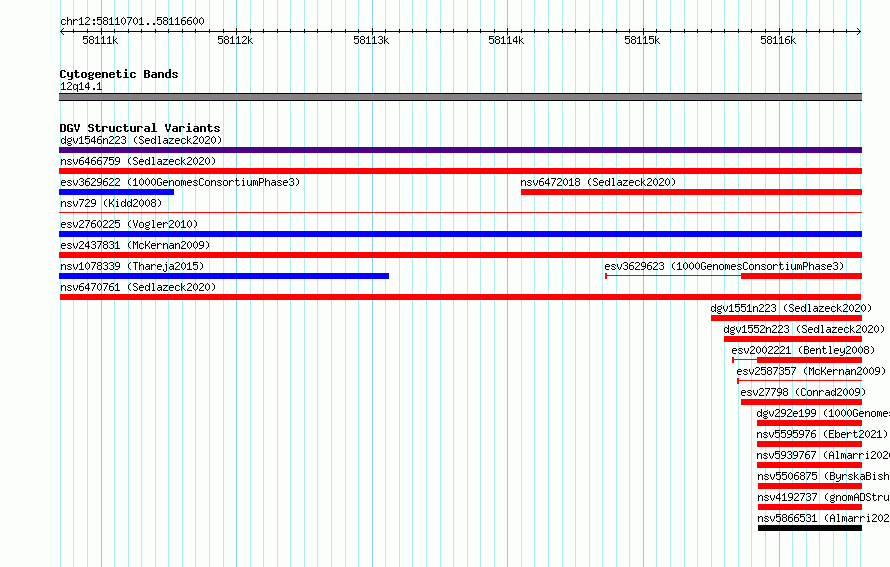Open nsv5595976 (Ebert2021) variant label
Viewport: 890px width, 567px height.
822,434
